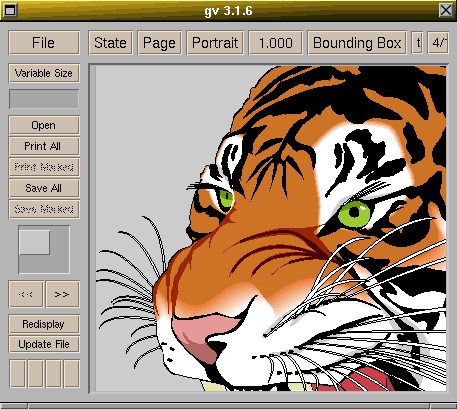
Task: Open the Bounding Box media menu
Action: pyautogui.click(x=357, y=43)
